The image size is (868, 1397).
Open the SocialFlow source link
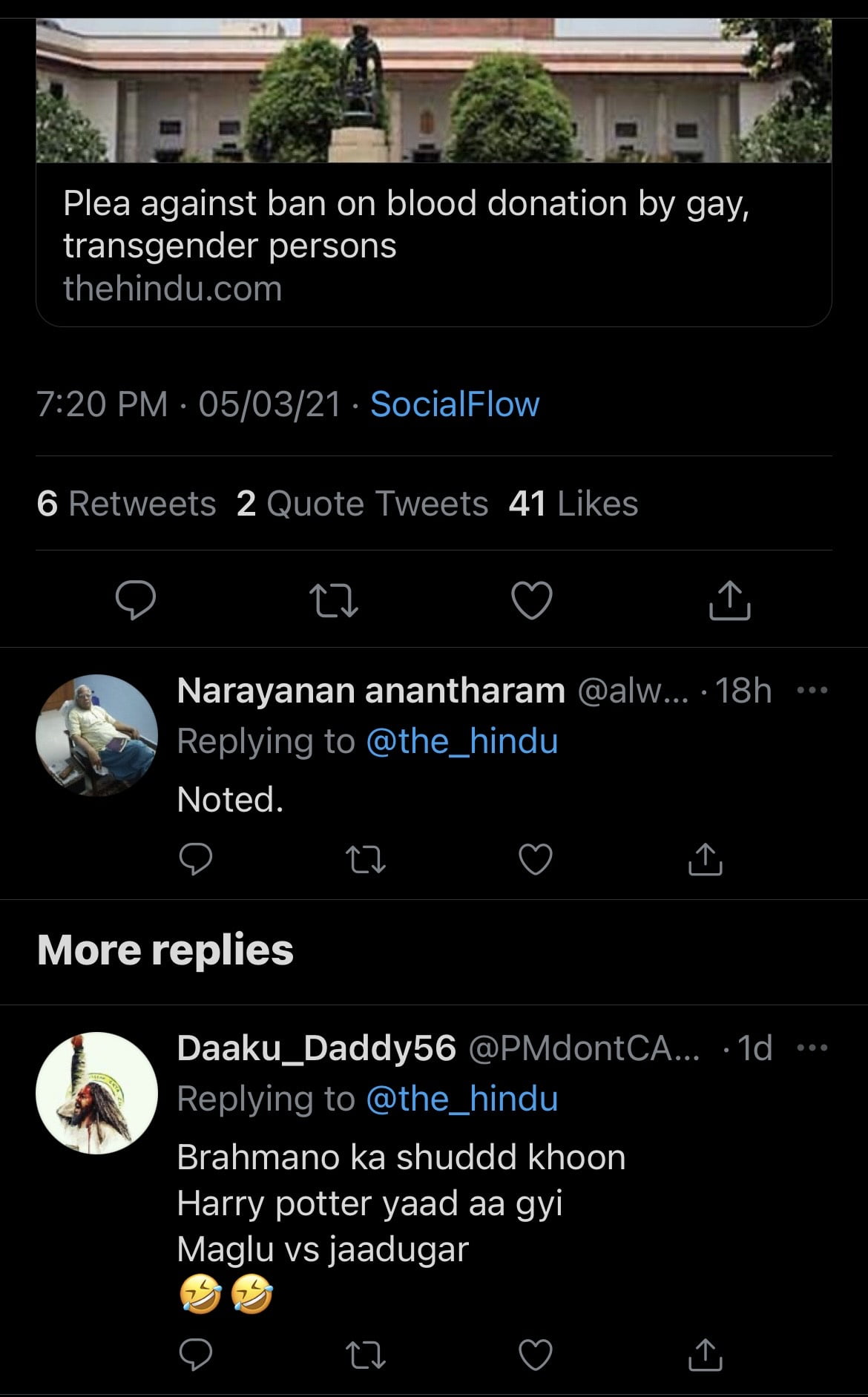click(455, 404)
